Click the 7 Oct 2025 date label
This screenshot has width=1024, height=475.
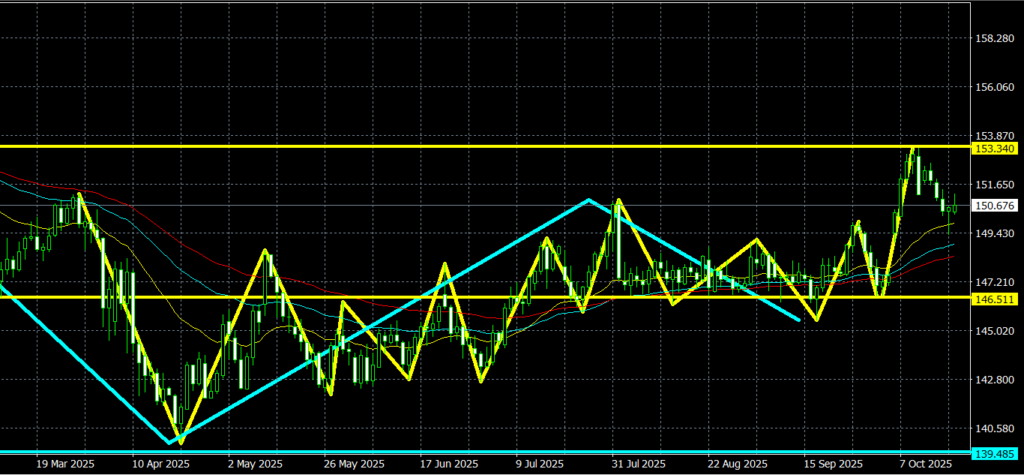click(926, 464)
